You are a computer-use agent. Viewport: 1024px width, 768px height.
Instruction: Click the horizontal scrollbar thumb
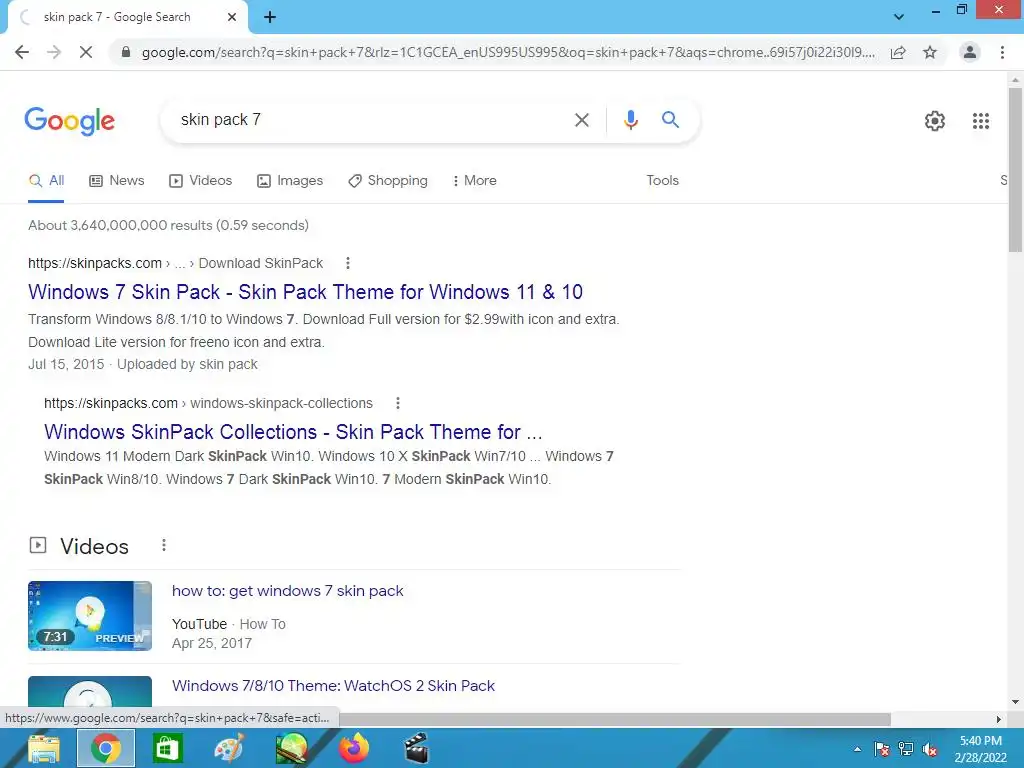[614, 719]
